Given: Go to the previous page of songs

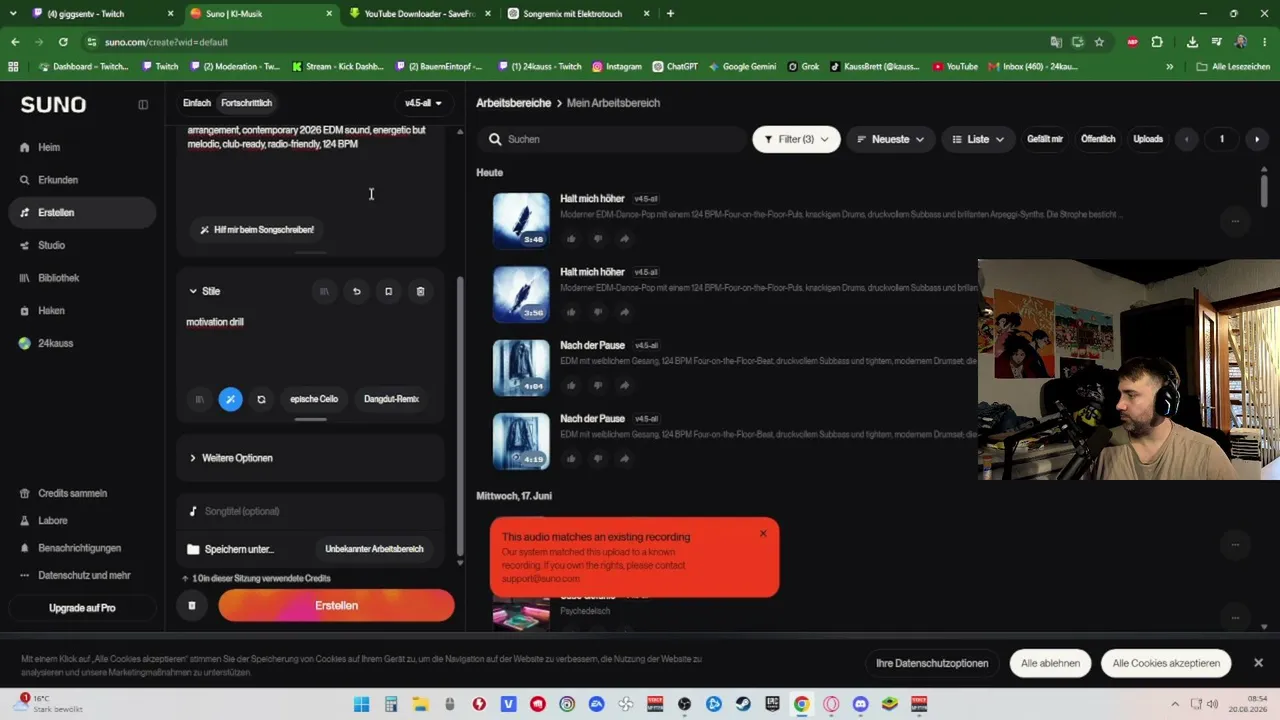Looking at the screenshot, I should [1187, 139].
